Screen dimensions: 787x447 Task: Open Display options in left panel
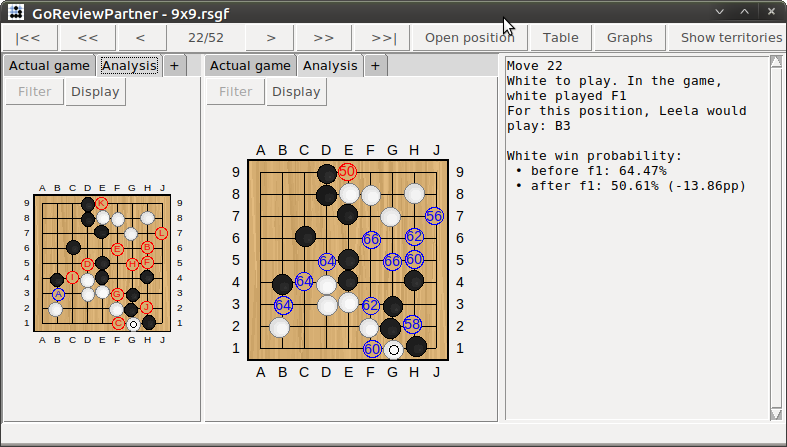(95, 92)
